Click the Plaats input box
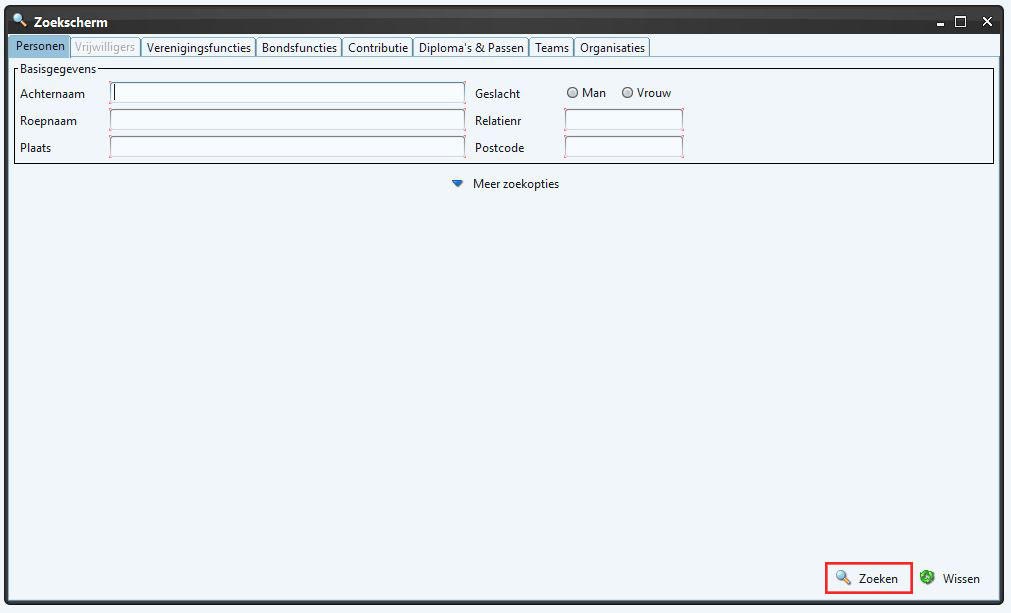 pos(287,147)
